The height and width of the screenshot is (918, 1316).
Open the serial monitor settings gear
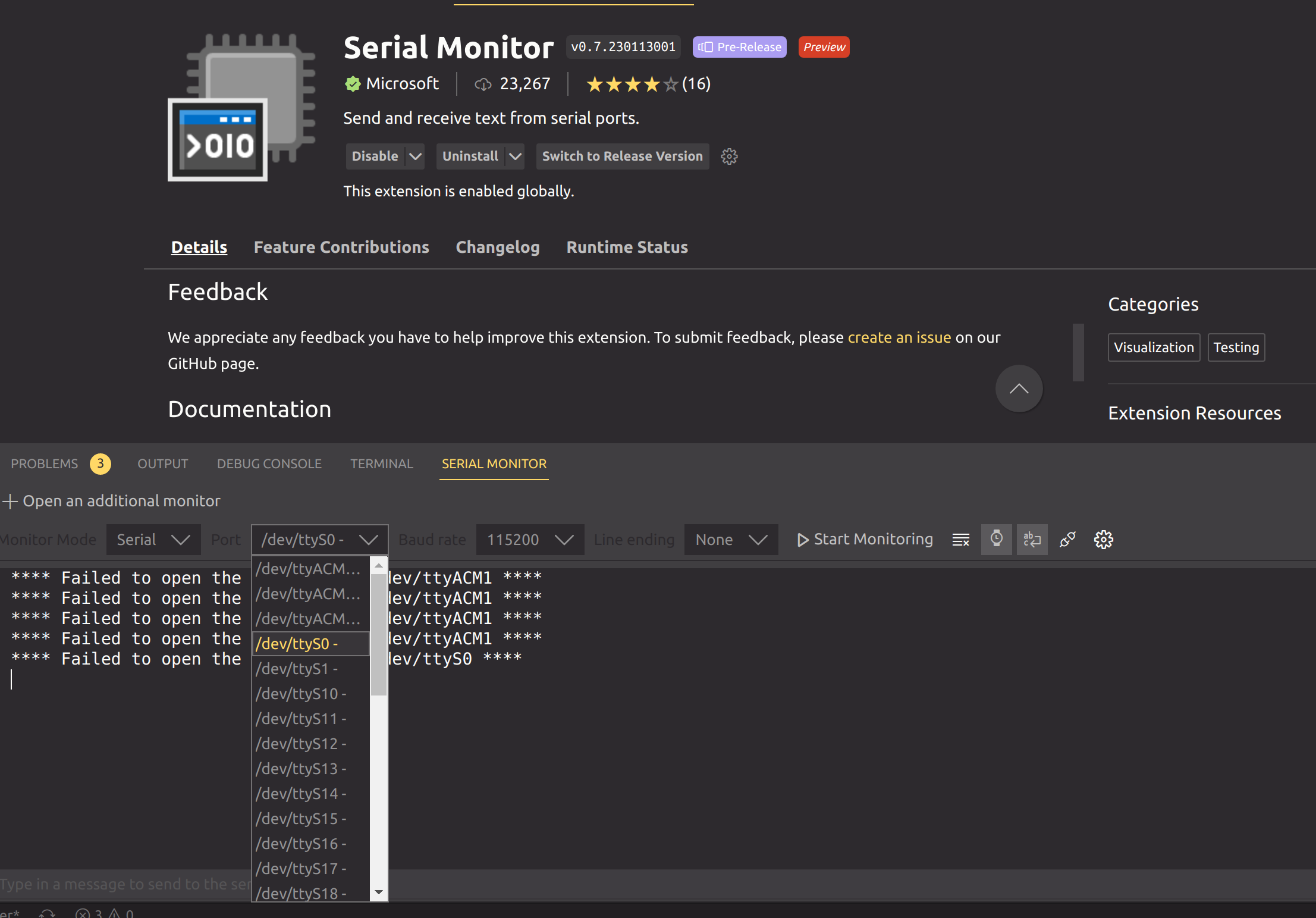pyautogui.click(x=1103, y=540)
